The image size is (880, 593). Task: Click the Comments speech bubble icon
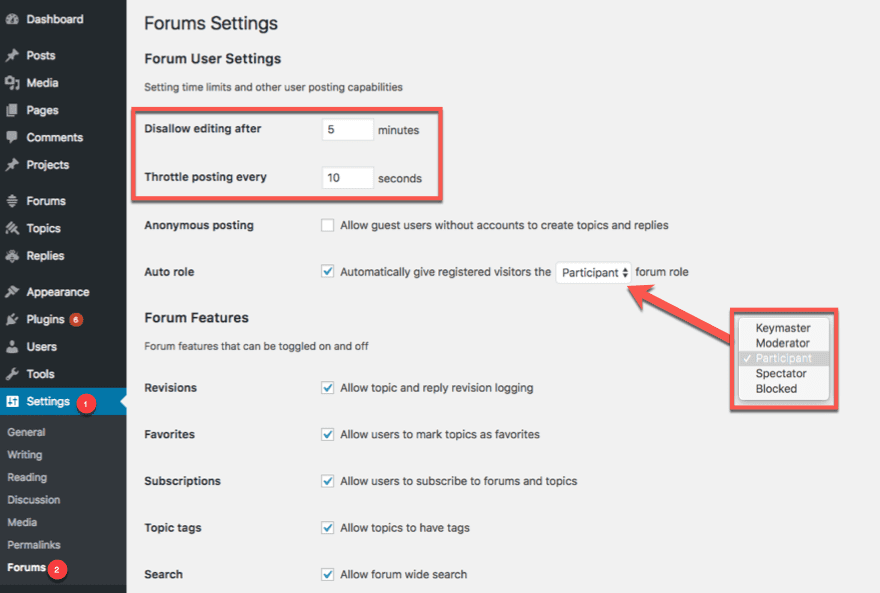pyautogui.click(x=12, y=138)
